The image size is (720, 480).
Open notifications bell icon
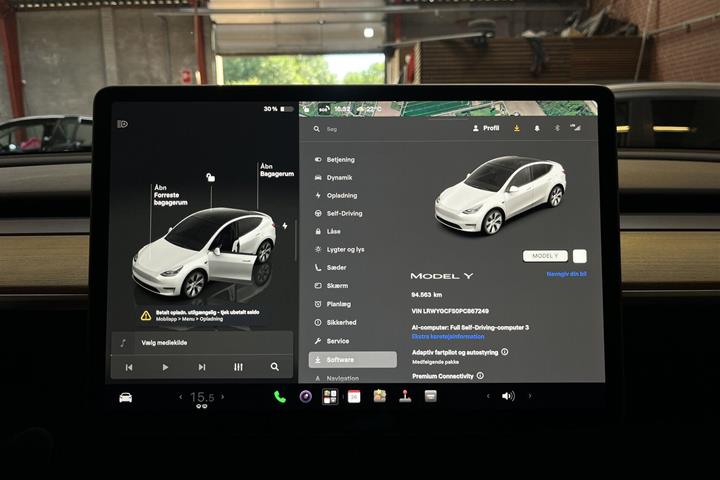point(537,128)
